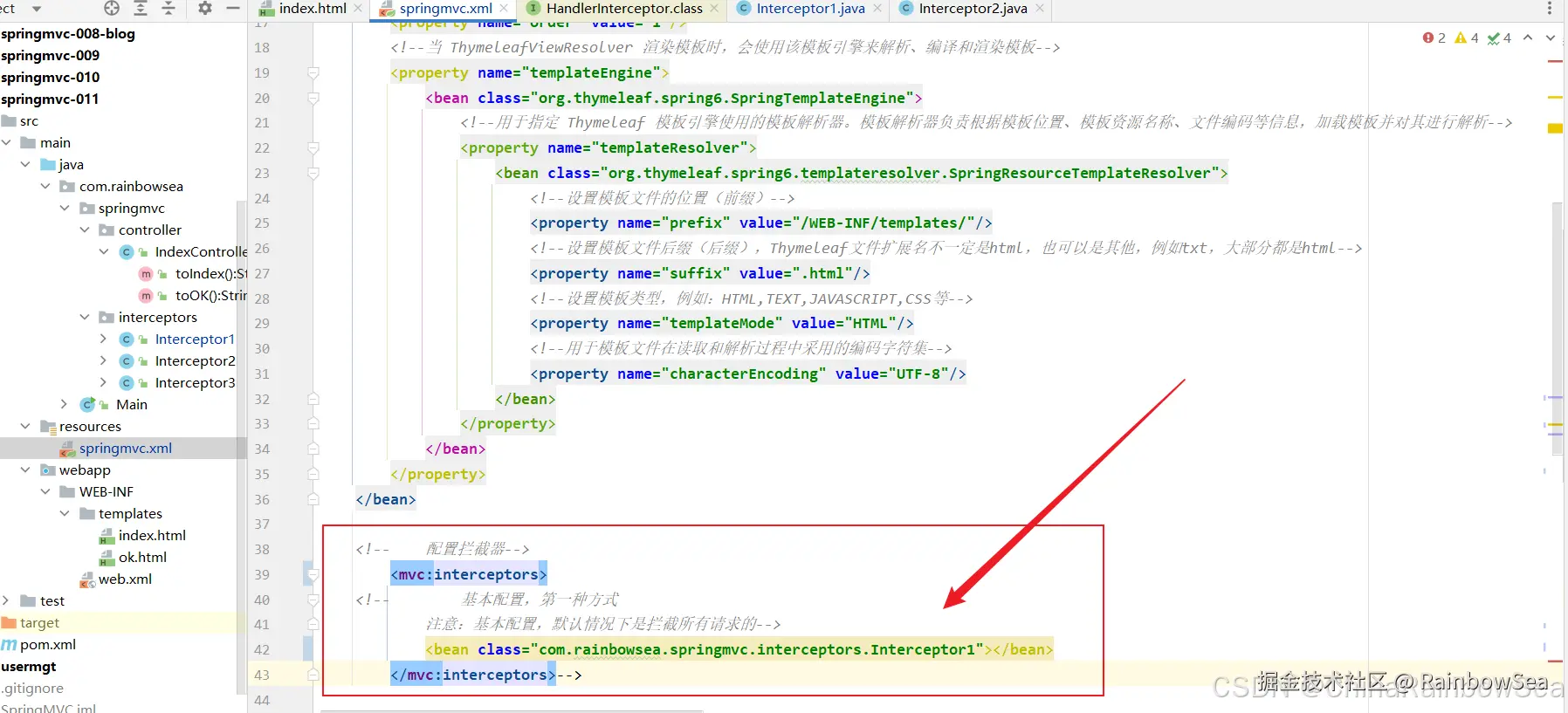Toggle code fold at line 36
Viewport: 1568px width, 713px height.
tap(313, 499)
